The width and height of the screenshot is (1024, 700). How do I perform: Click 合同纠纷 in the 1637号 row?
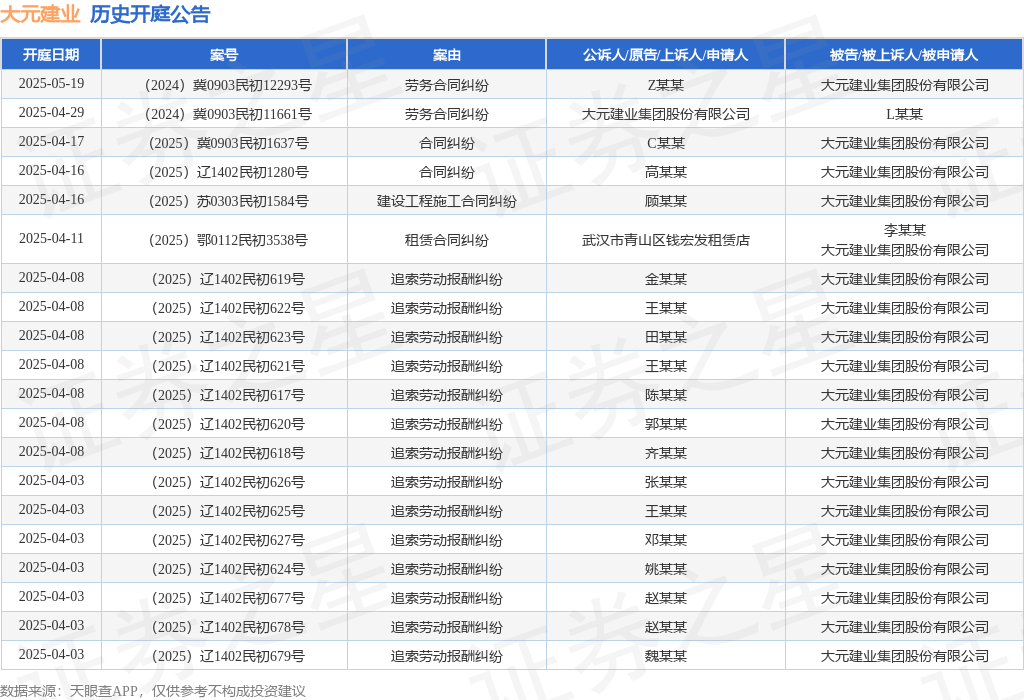point(447,143)
